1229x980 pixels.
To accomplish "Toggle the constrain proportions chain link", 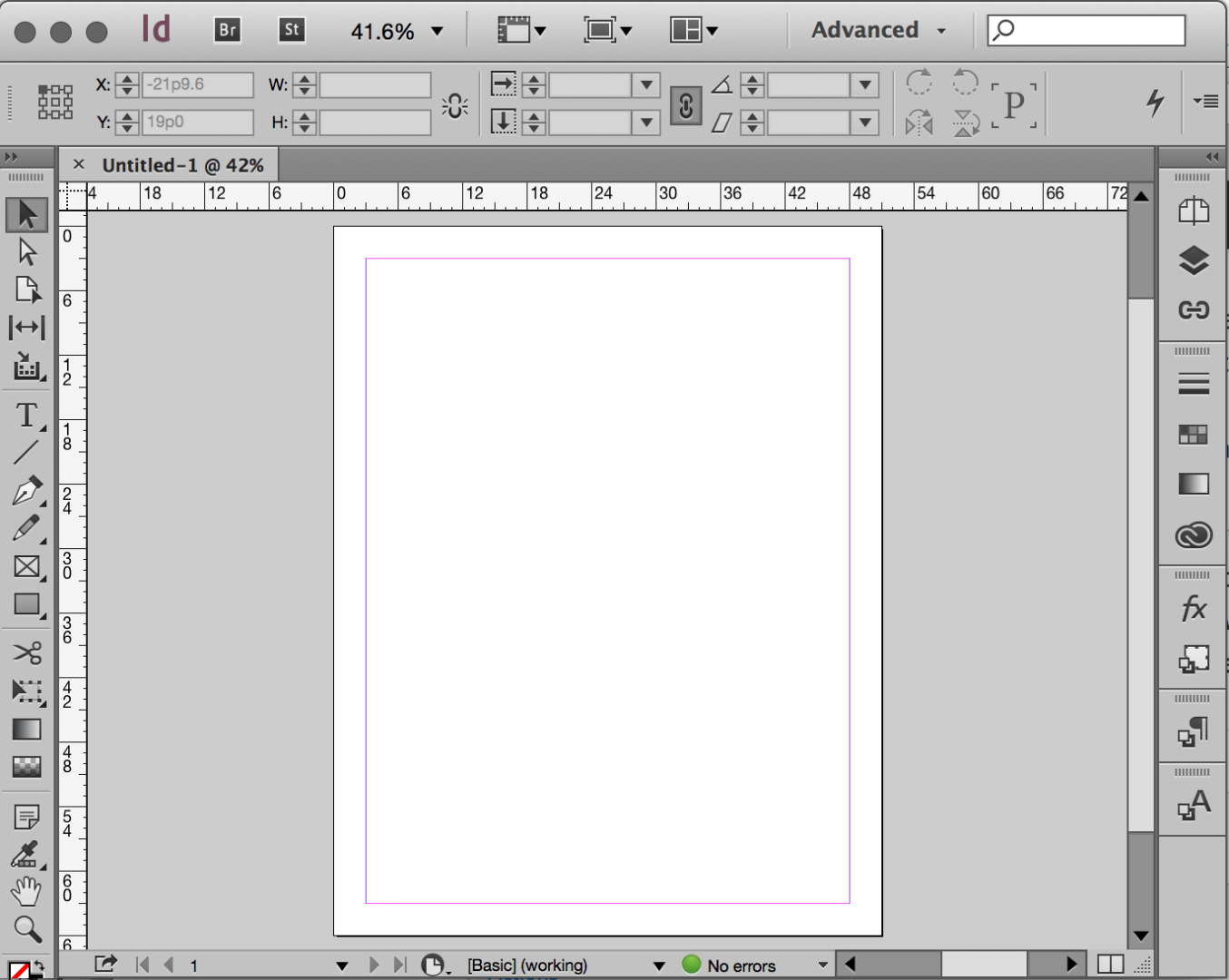I will 454,103.
